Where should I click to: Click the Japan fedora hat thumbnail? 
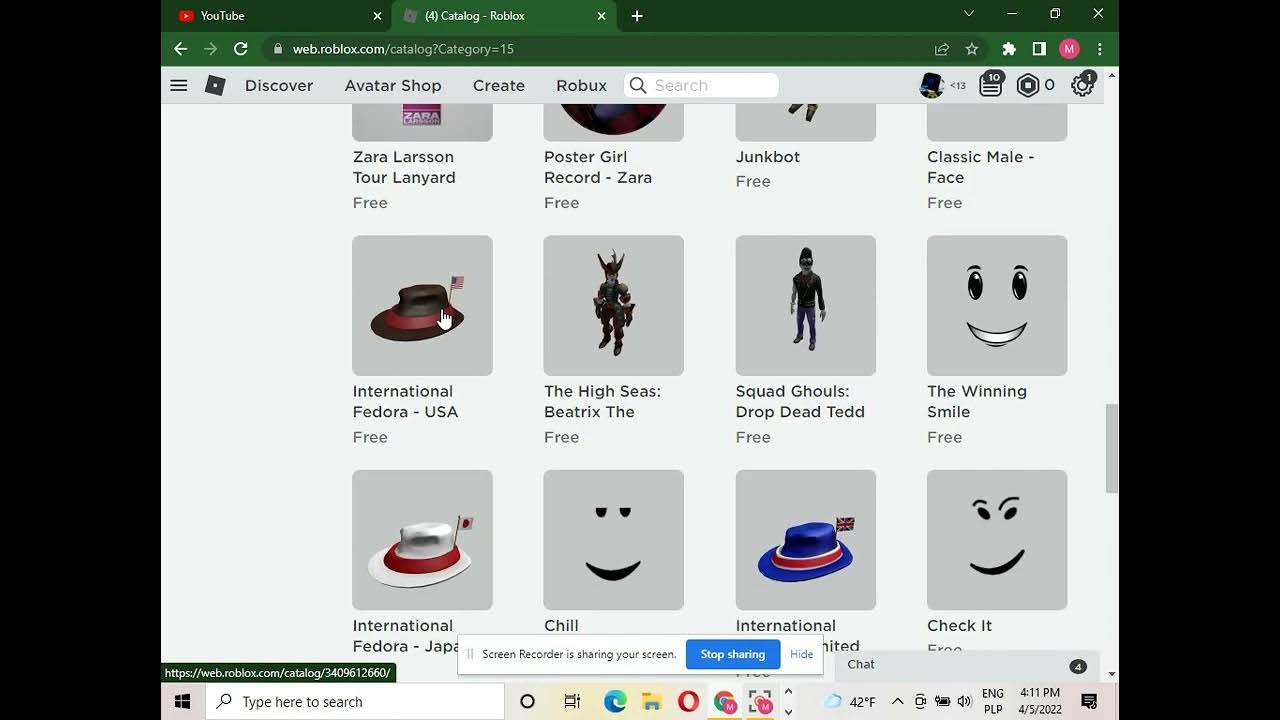pyautogui.click(x=422, y=540)
